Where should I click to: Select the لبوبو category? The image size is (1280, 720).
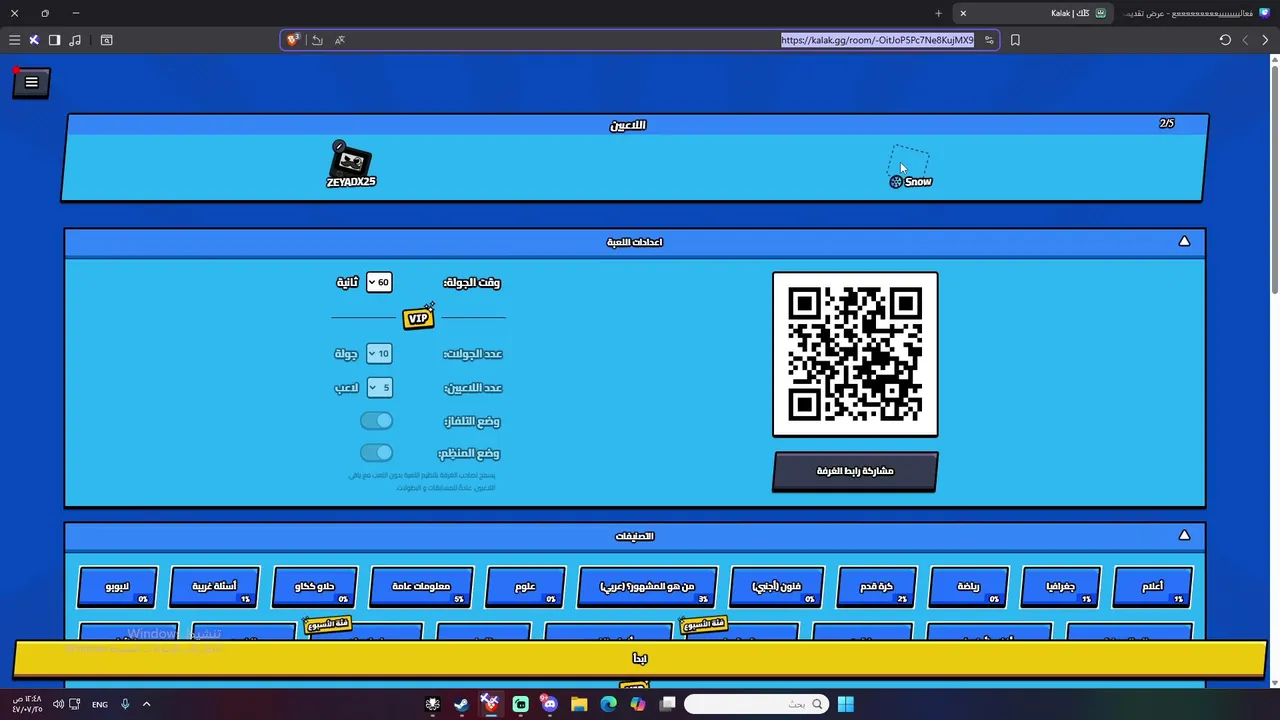(x=117, y=587)
